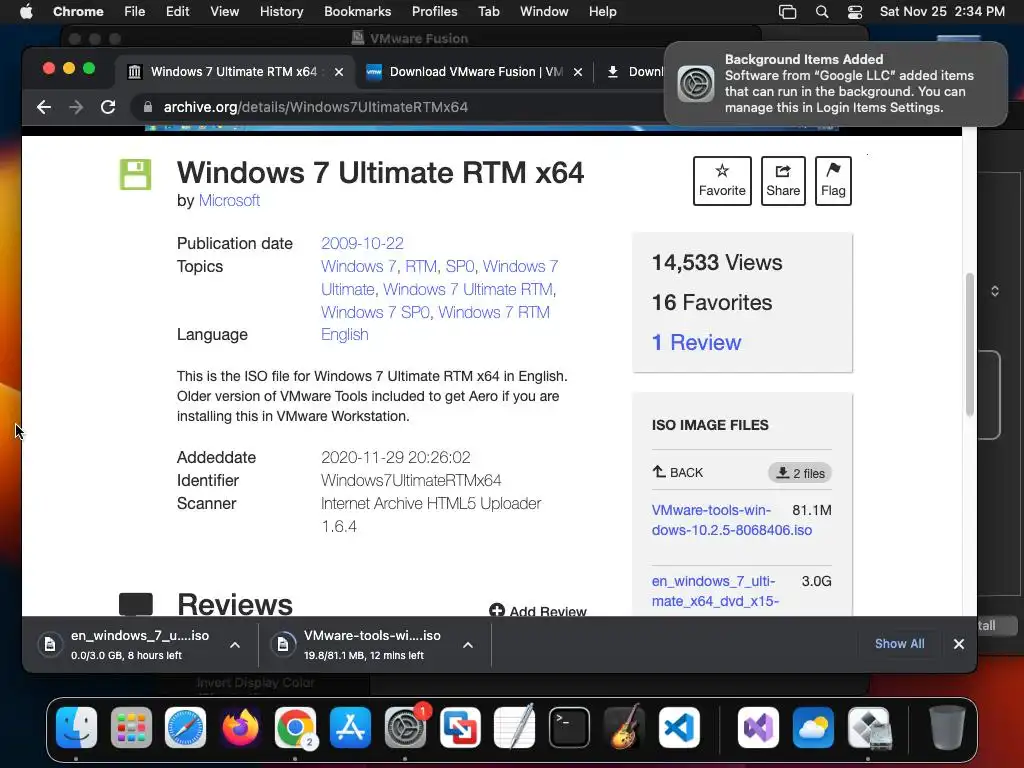Viewport: 1024px width, 768px height.
Task: Open the Edit menu
Action: [177, 12]
